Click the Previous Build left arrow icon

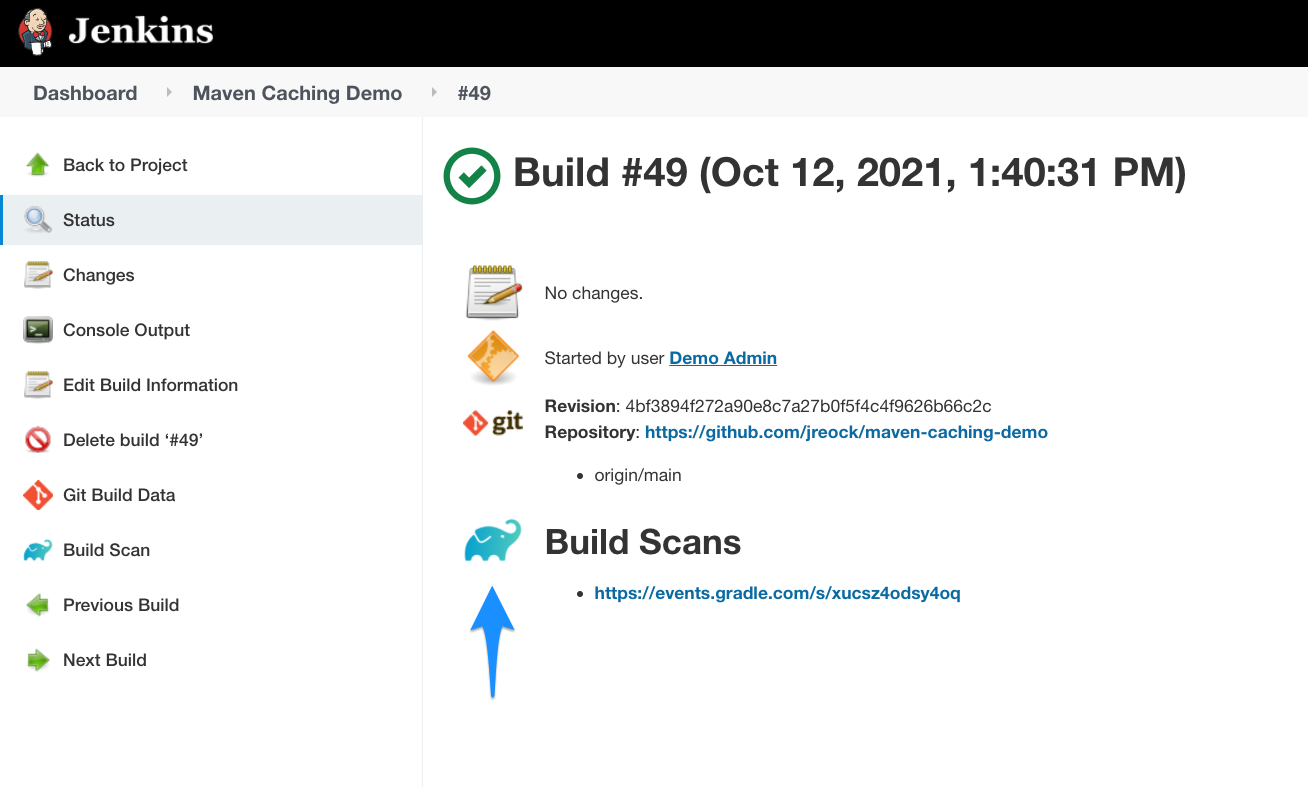(x=38, y=605)
